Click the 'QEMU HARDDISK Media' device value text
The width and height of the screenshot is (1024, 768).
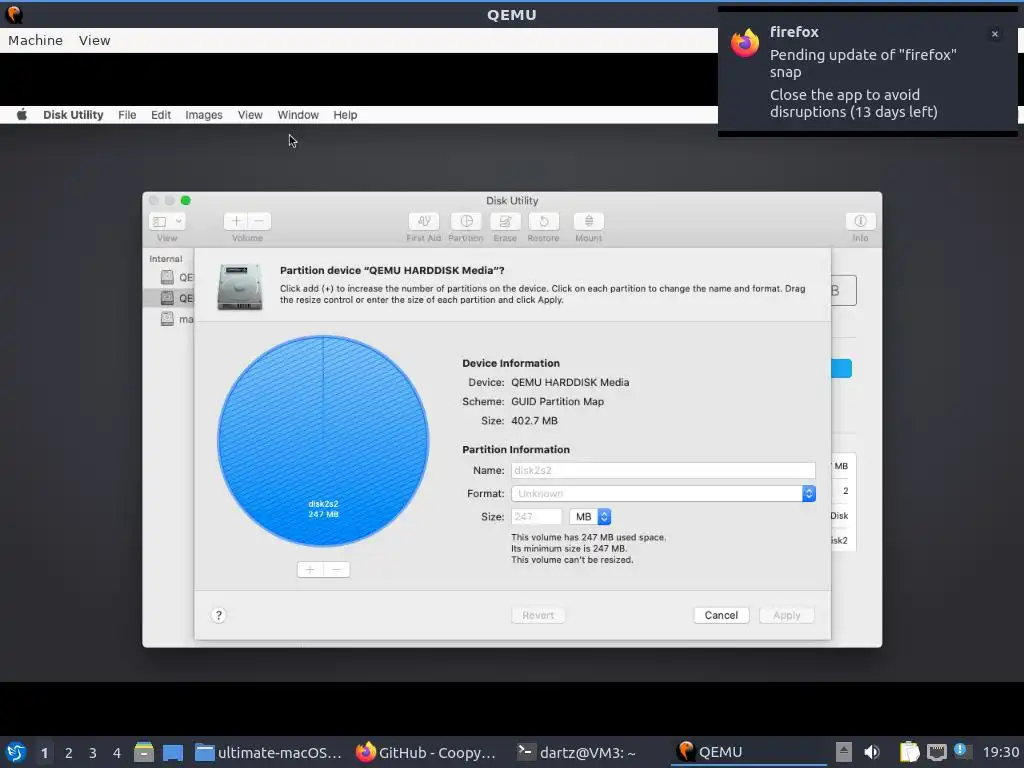(x=570, y=382)
